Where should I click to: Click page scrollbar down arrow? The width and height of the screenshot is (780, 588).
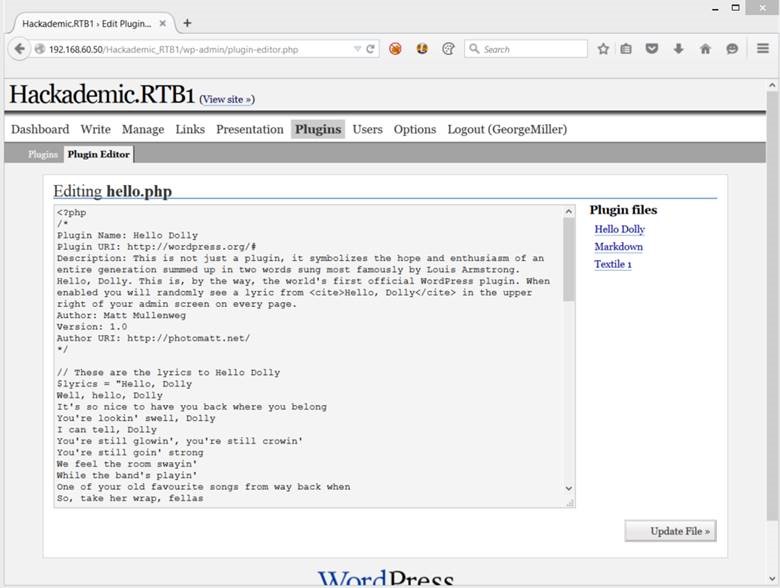click(772, 579)
